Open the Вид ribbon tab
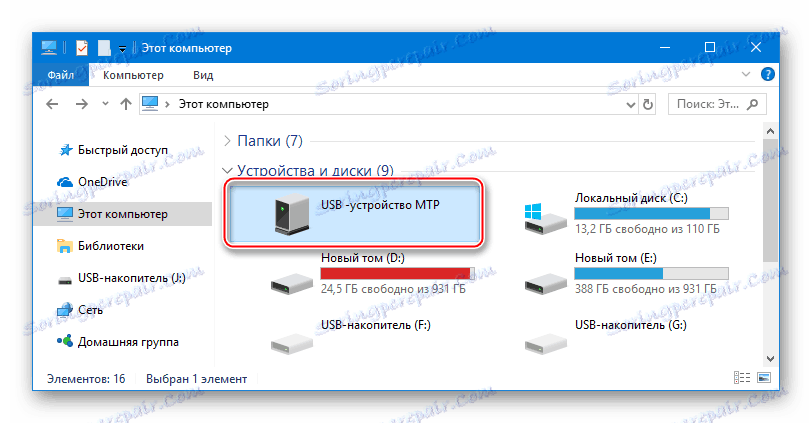Viewport: 812px width, 423px height. click(203, 75)
